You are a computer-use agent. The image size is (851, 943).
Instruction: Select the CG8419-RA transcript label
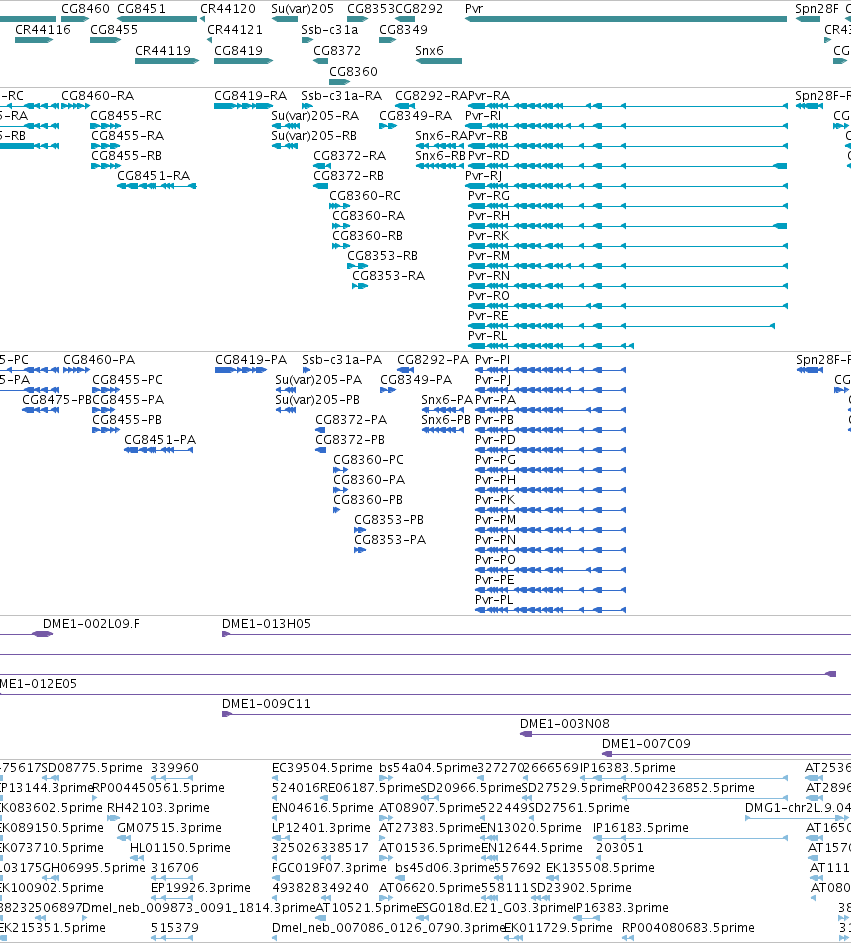(251, 96)
